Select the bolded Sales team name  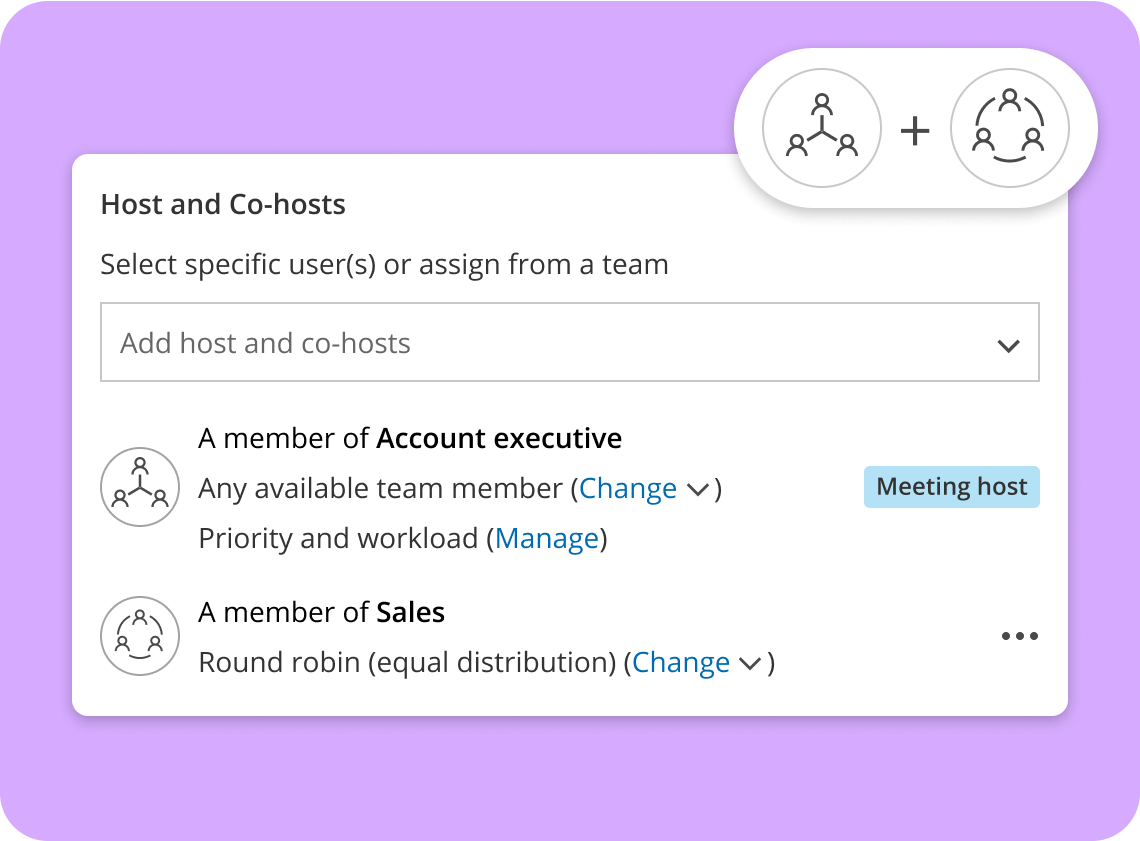tap(409, 612)
